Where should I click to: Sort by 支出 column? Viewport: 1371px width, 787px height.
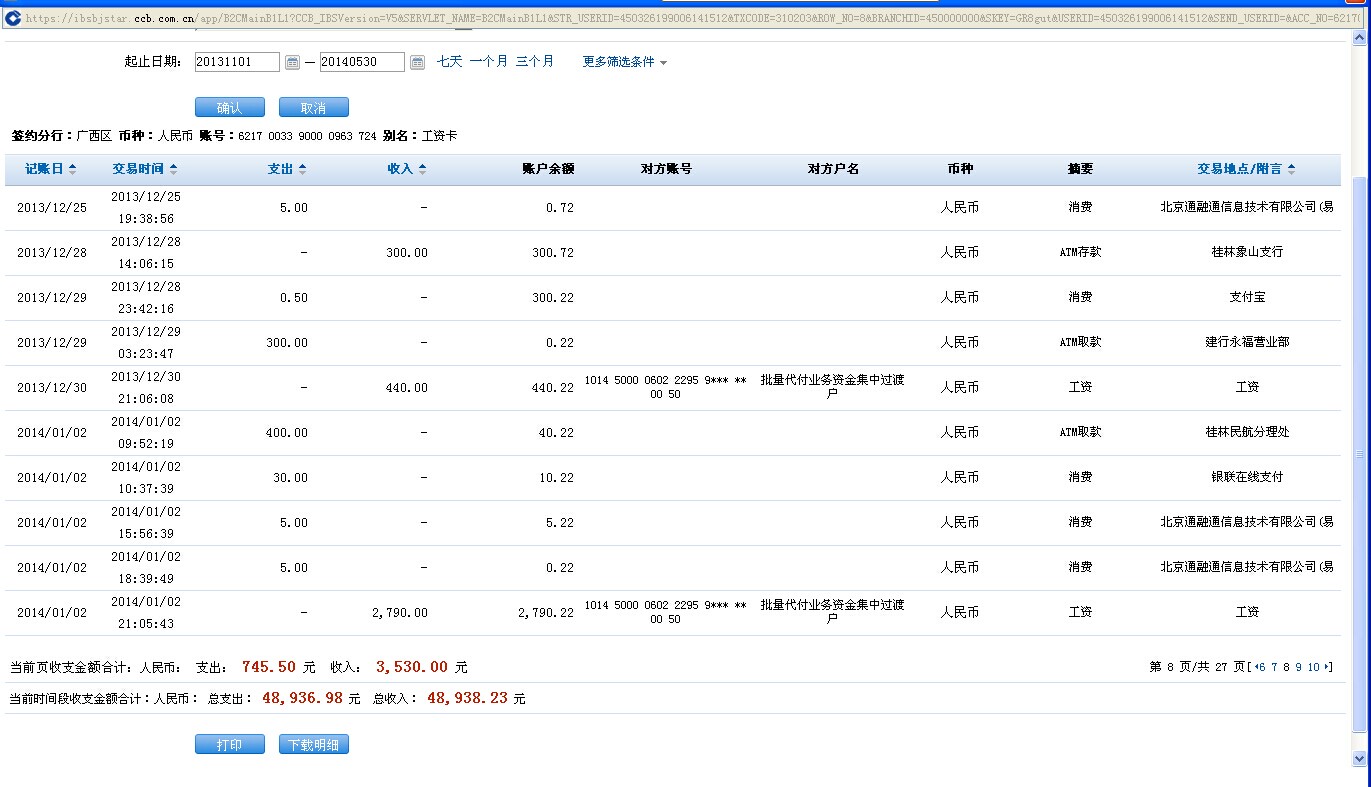pyautogui.click(x=286, y=169)
